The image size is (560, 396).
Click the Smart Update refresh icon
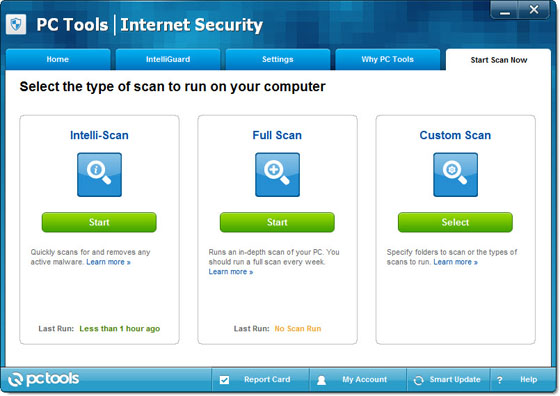[x=418, y=380]
